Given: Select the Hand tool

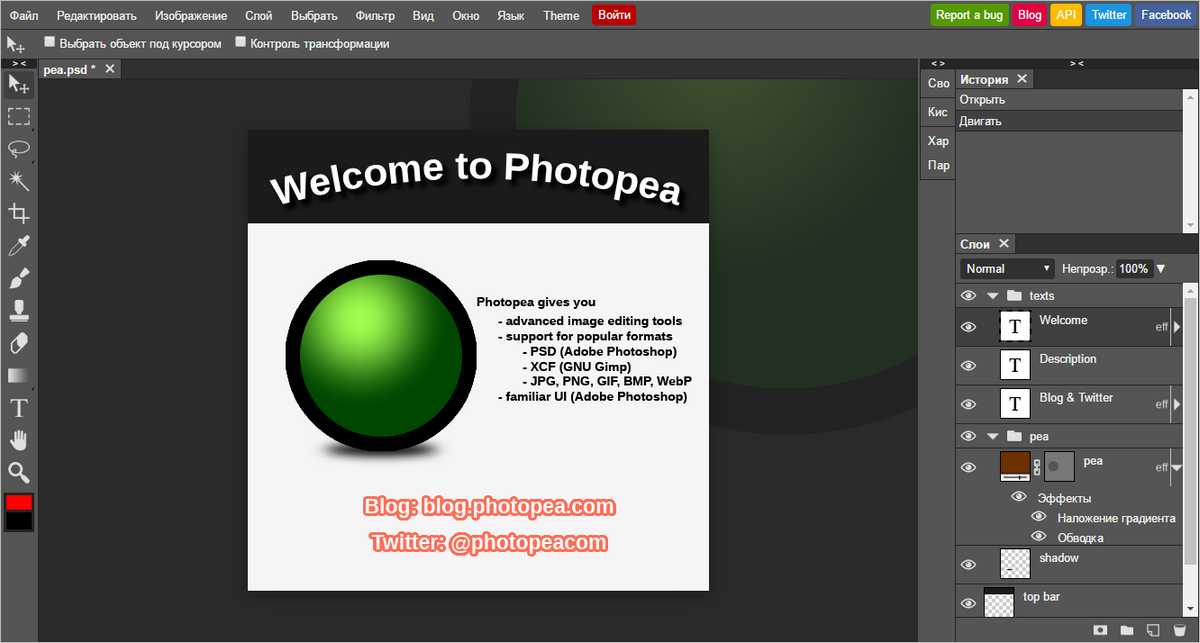Looking at the screenshot, I should [x=19, y=440].
